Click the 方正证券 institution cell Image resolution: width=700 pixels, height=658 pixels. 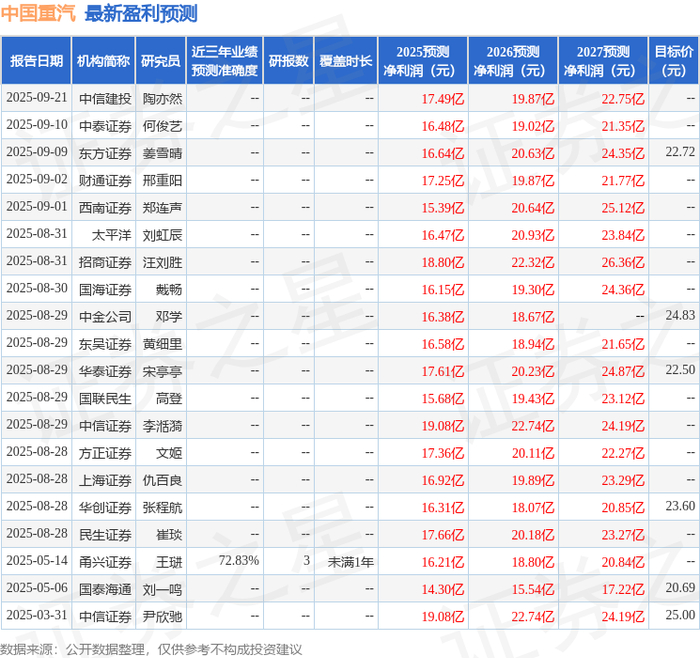(105, 454)
